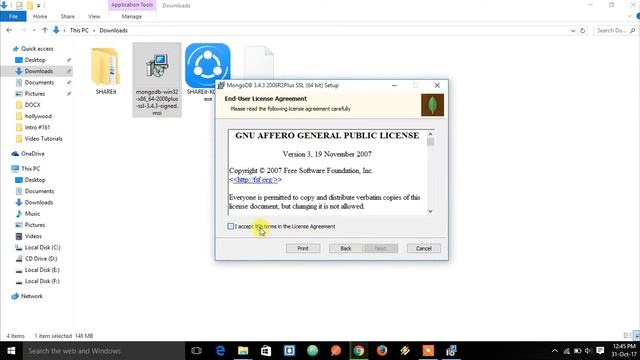Expand the address bar history dropdown

[x=573, y=31]
